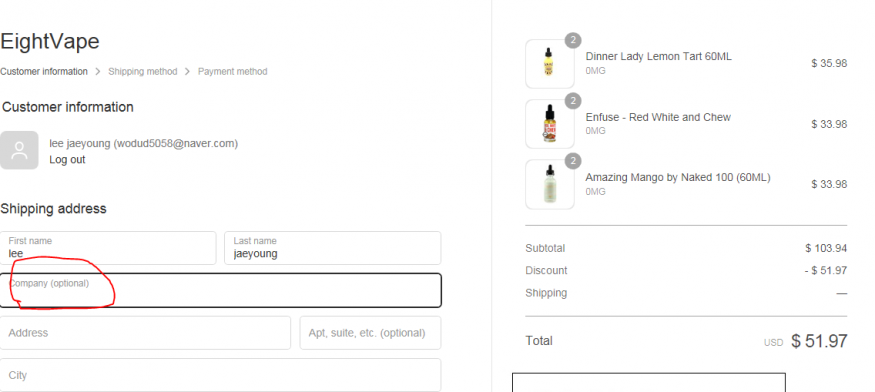Focus the Company (optional) field
875x392 pixels.
220,290
